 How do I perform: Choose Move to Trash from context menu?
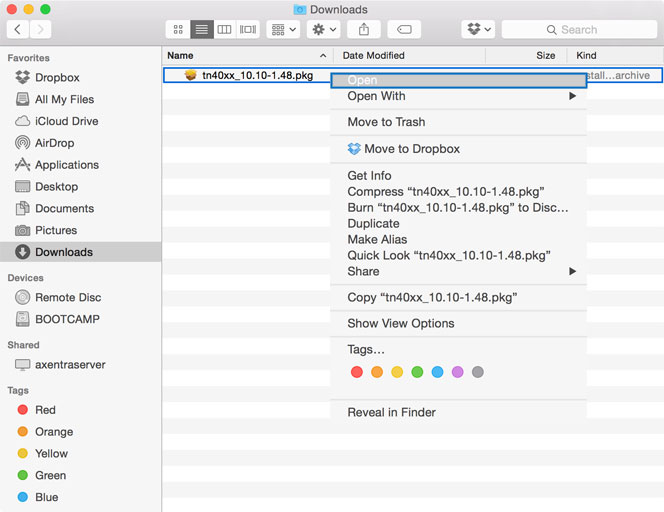point(386,122)
